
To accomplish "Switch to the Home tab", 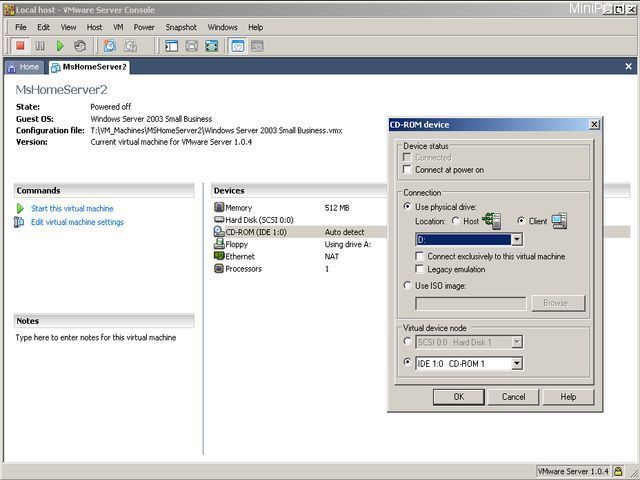I will 24,67.
